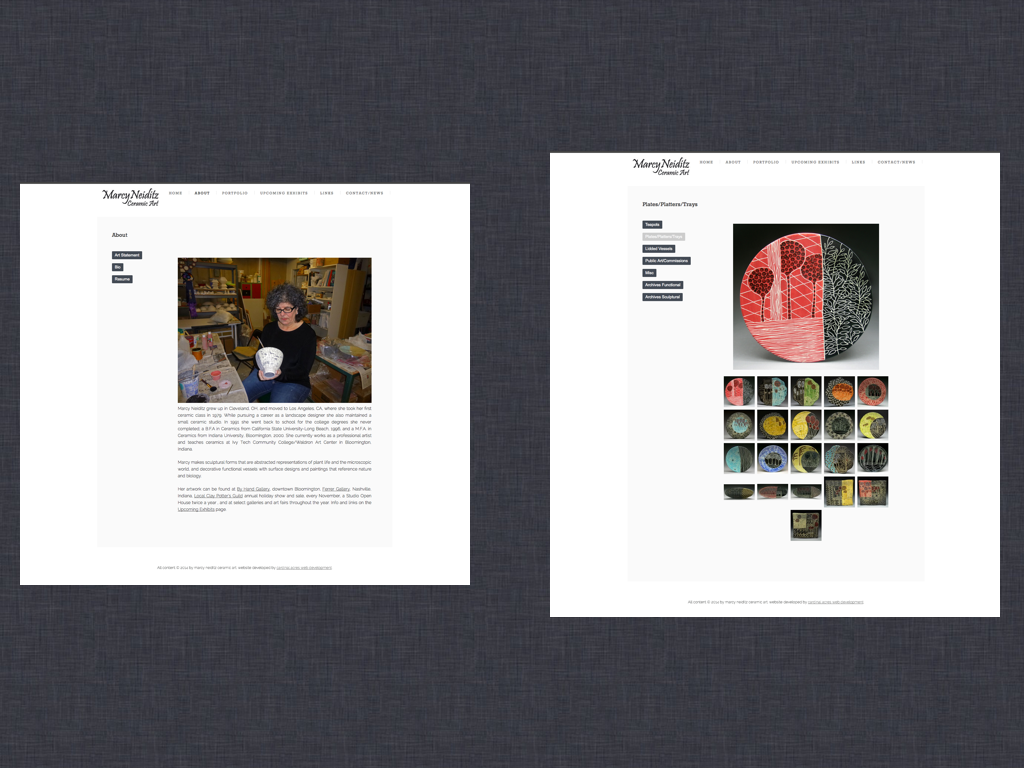The width and height of the screenshot is (1024, 768).
Task: Go to Contact/News from the portfolio page navigation
Action: (896, 162)
